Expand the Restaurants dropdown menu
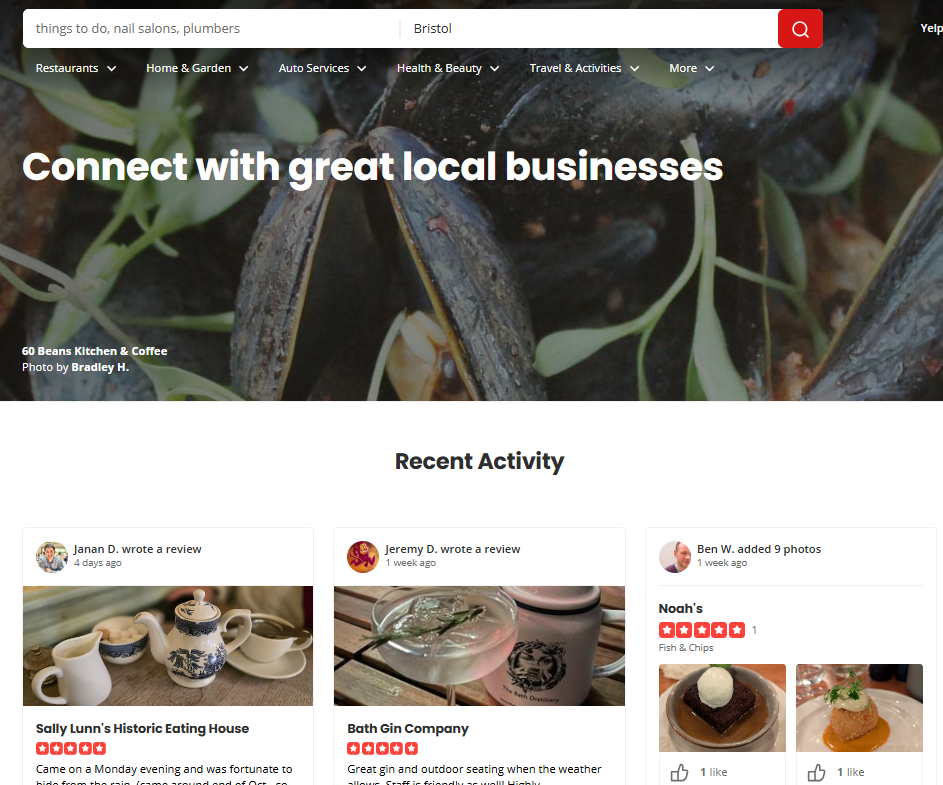The width and height of the screenshot is (943, 785). [76, 68]
